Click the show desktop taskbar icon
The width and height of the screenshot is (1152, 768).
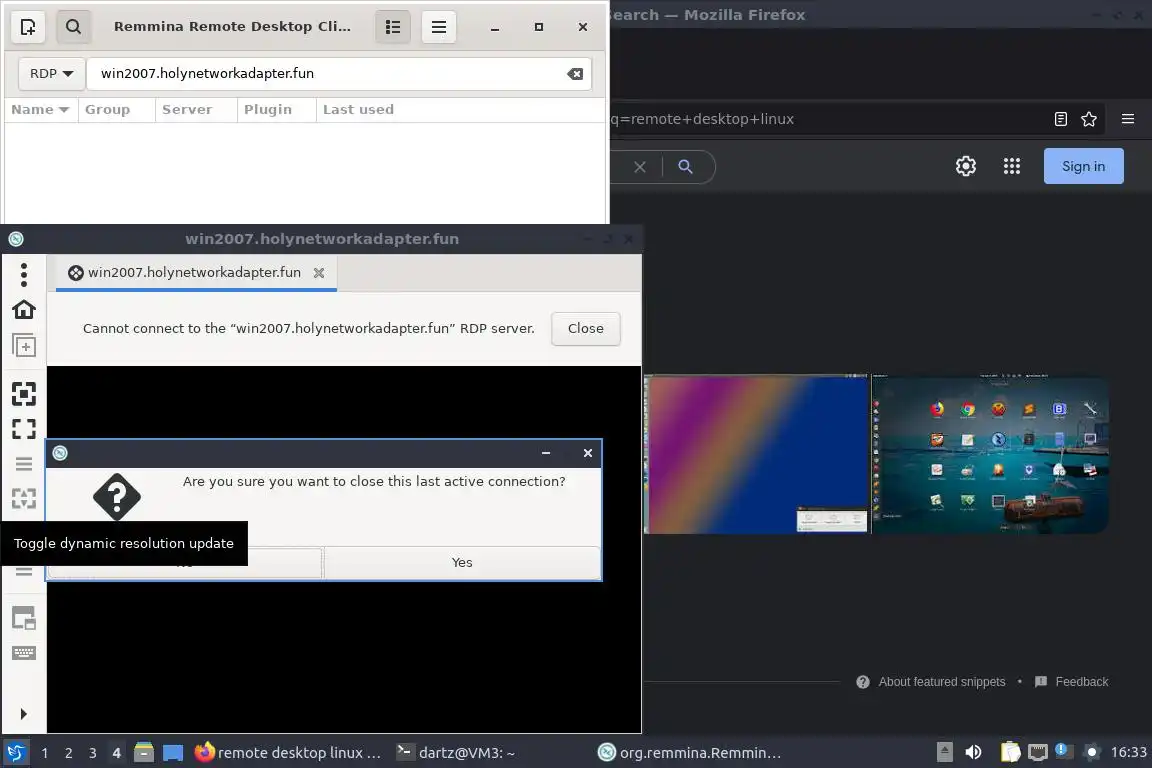click(x=173, y=753)
